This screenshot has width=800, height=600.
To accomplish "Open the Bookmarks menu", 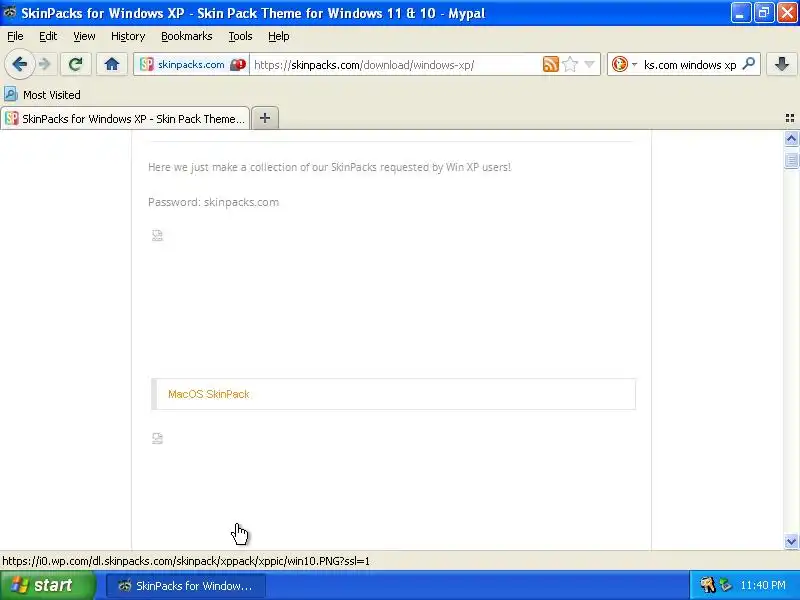I will 187,36.
